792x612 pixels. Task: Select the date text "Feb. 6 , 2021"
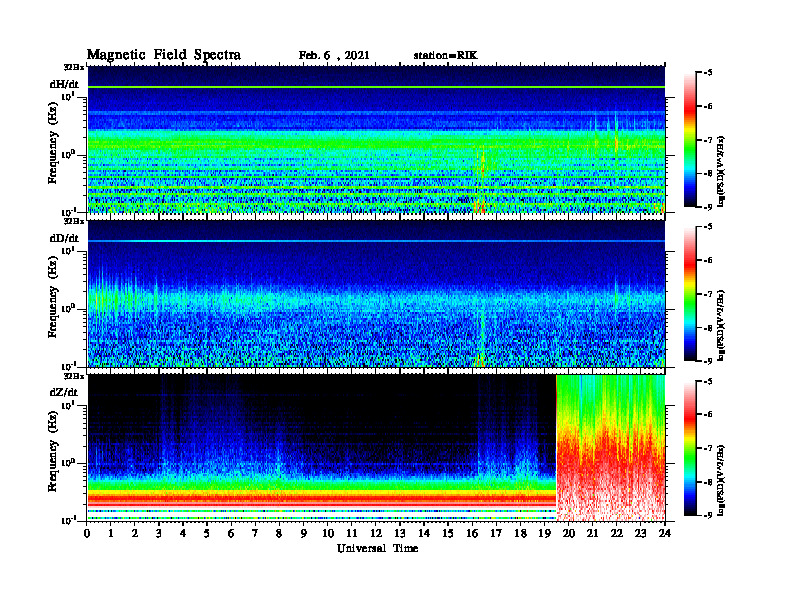(334, 56)
